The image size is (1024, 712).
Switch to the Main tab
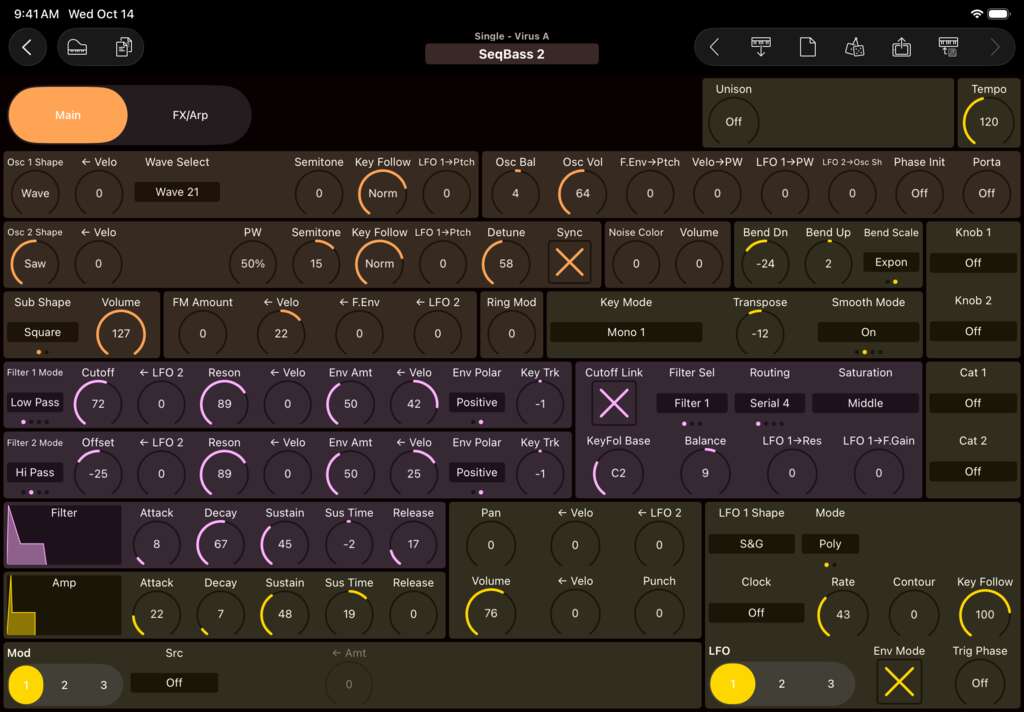coord(68,115)
